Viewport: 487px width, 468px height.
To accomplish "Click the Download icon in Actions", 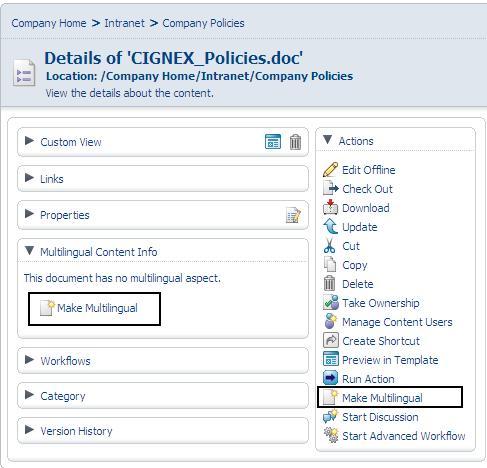I will coord(330,208).
